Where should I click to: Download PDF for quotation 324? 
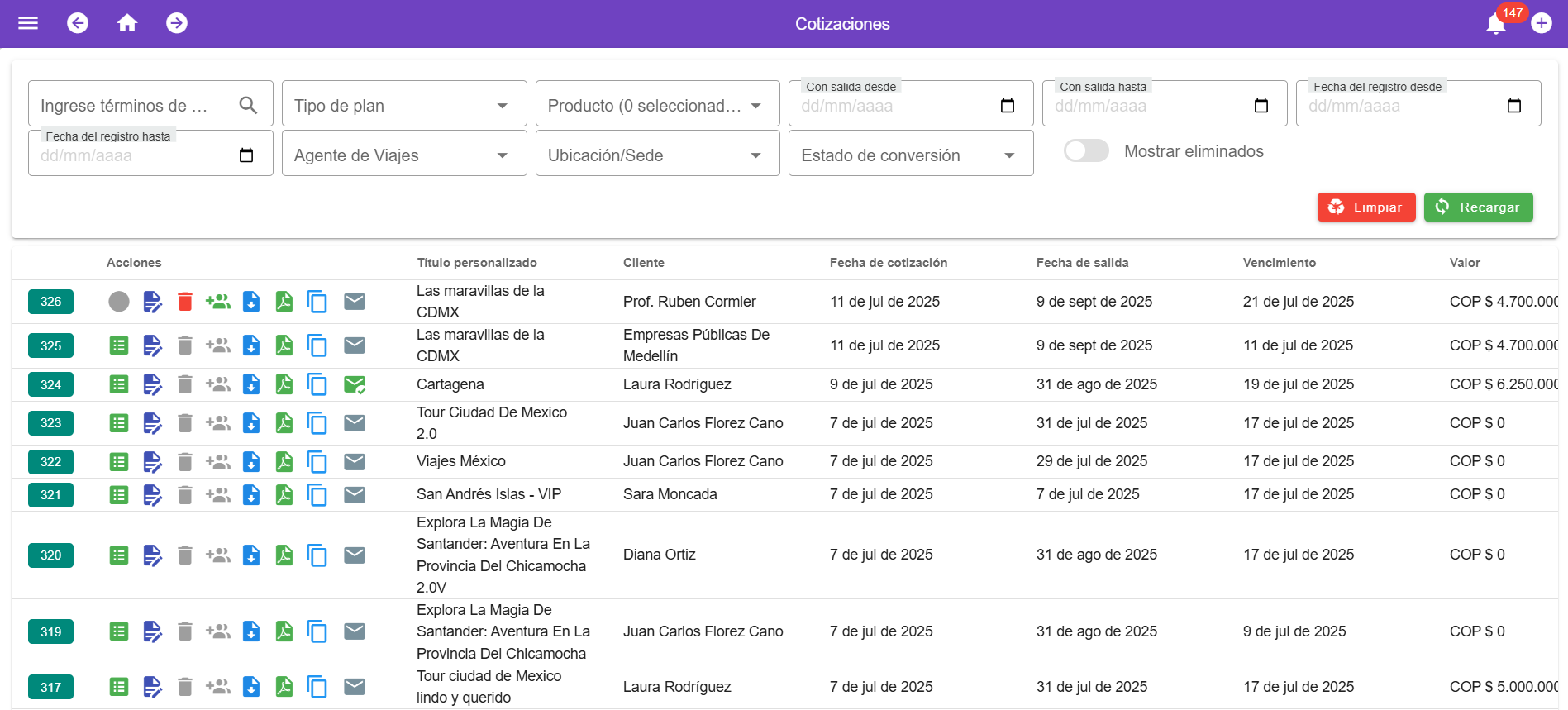[x=284, y=384]
